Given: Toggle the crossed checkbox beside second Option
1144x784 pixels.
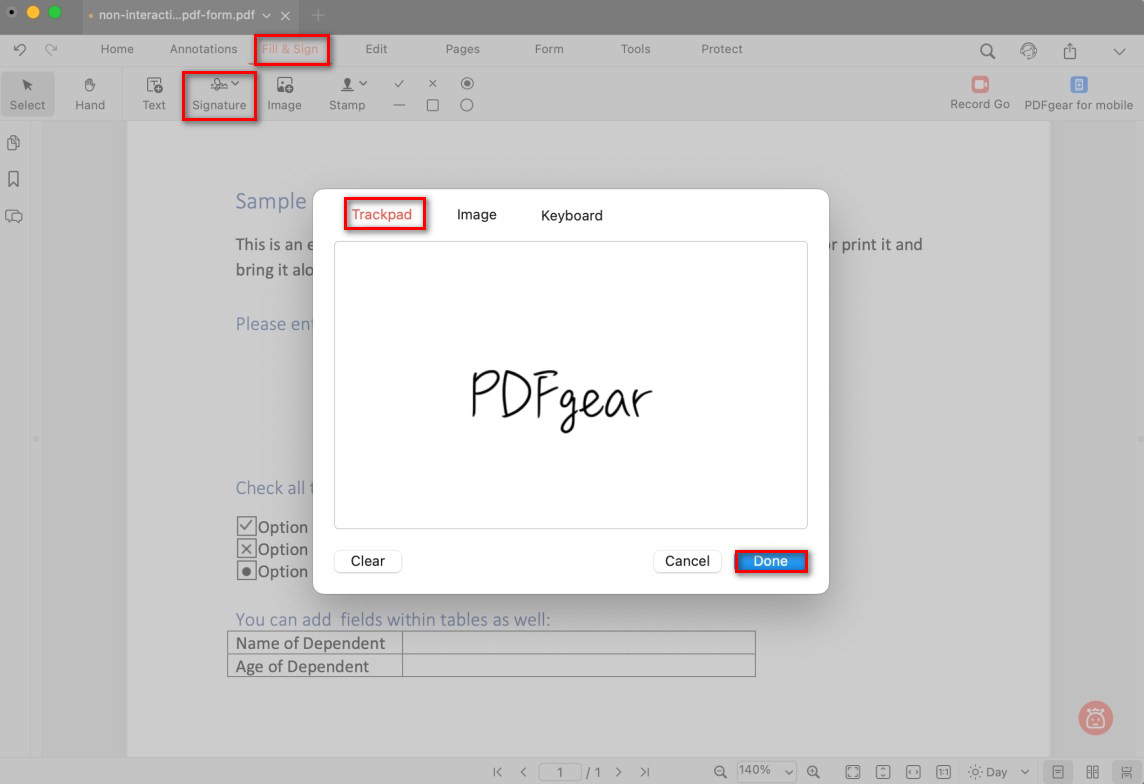Looking at the screenshot, I should [246, 548].
